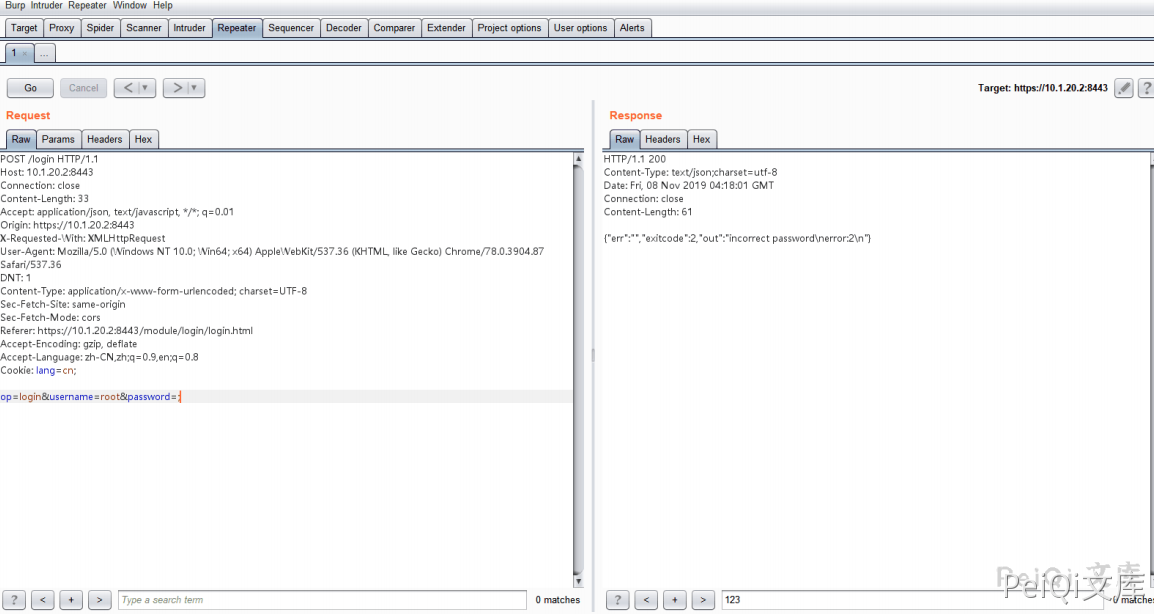1154x614 pixels.
Task: Expand the back history dropdown arrow
Action: [145, 88]
